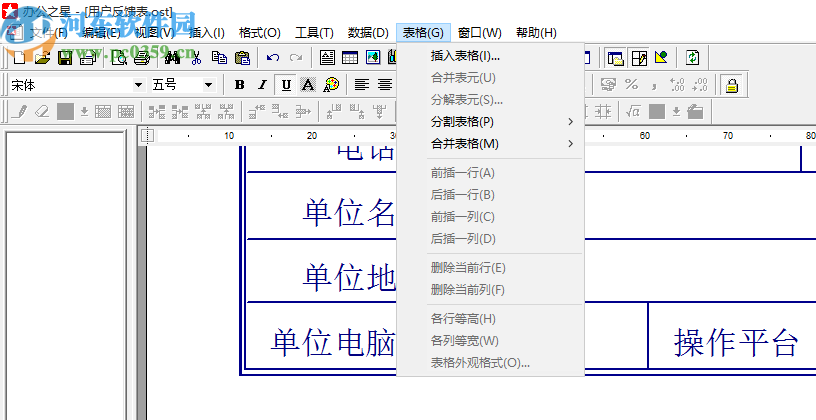Click the document with green refresh arrows icon
The image size is (816, 420).
(x=692, y=58)
